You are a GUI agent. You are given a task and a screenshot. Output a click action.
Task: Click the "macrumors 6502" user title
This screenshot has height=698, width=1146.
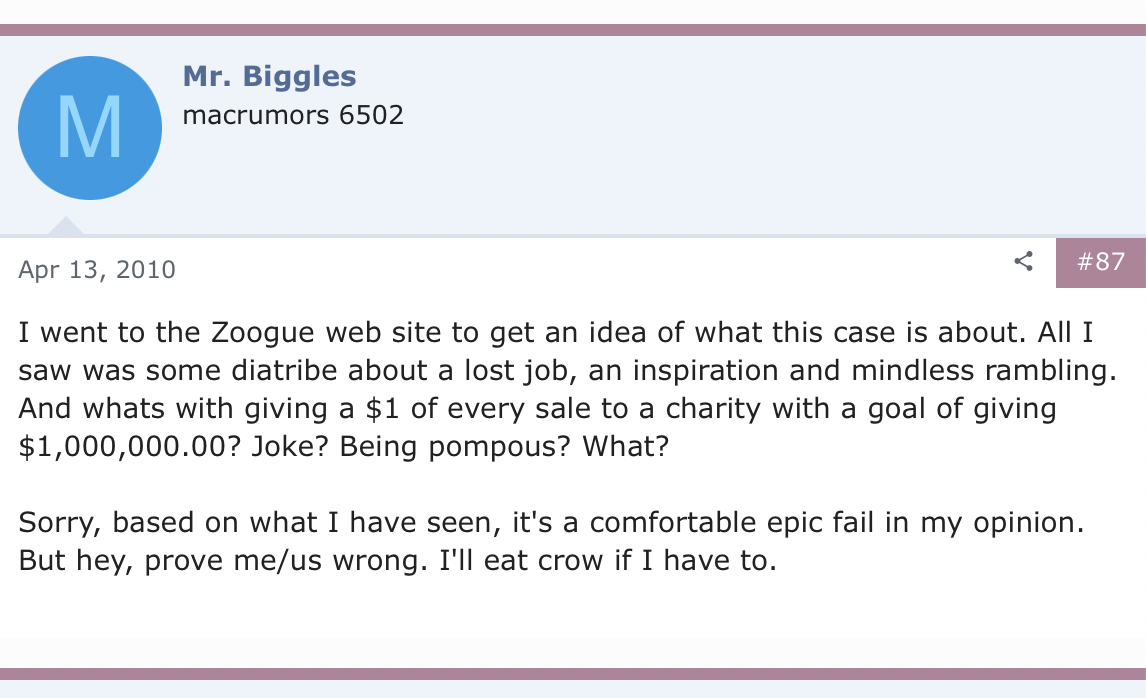(x=293, y=115)
